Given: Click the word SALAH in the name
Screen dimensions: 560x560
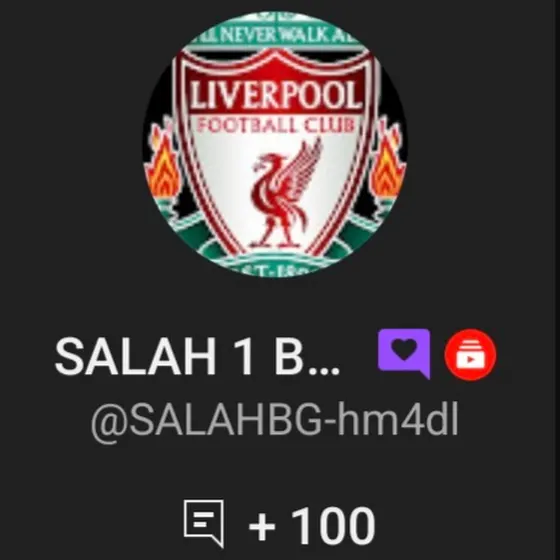Looking at the screenshot, I should coord(135,356).
